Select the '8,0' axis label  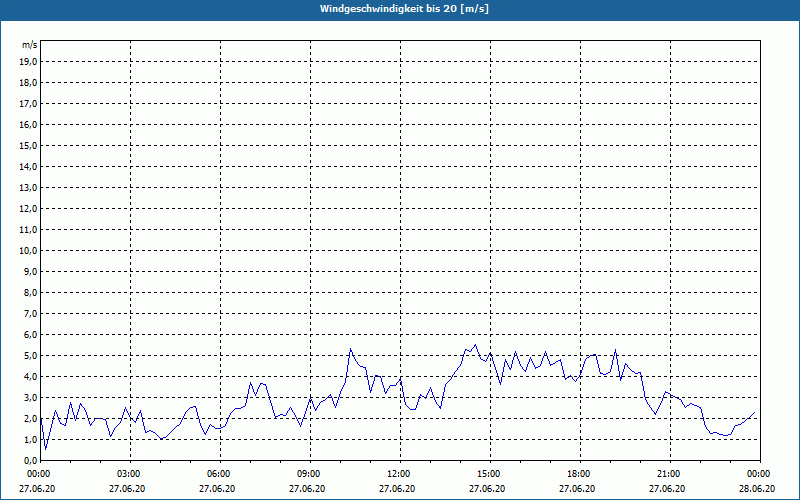[x=30, y=292]
